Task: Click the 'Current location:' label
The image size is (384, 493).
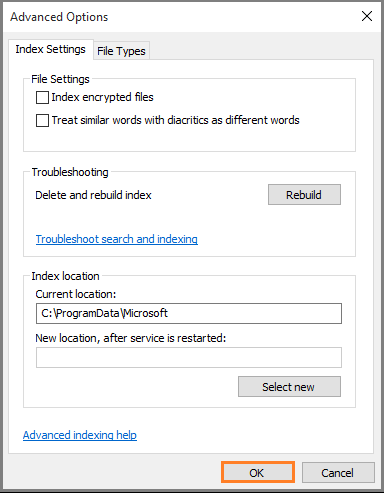Action: click(76, 294)
